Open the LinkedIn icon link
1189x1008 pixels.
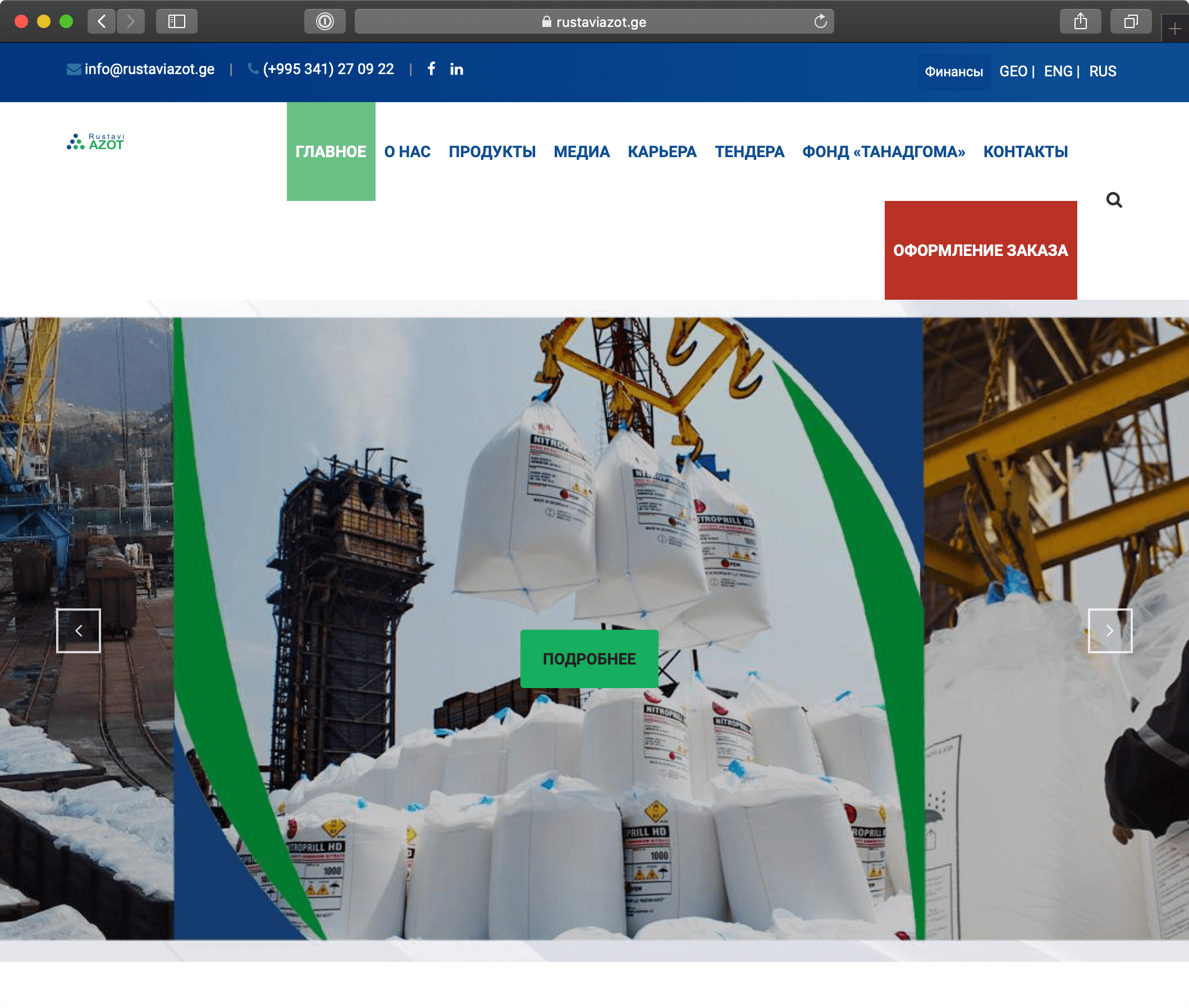point(456,69)
